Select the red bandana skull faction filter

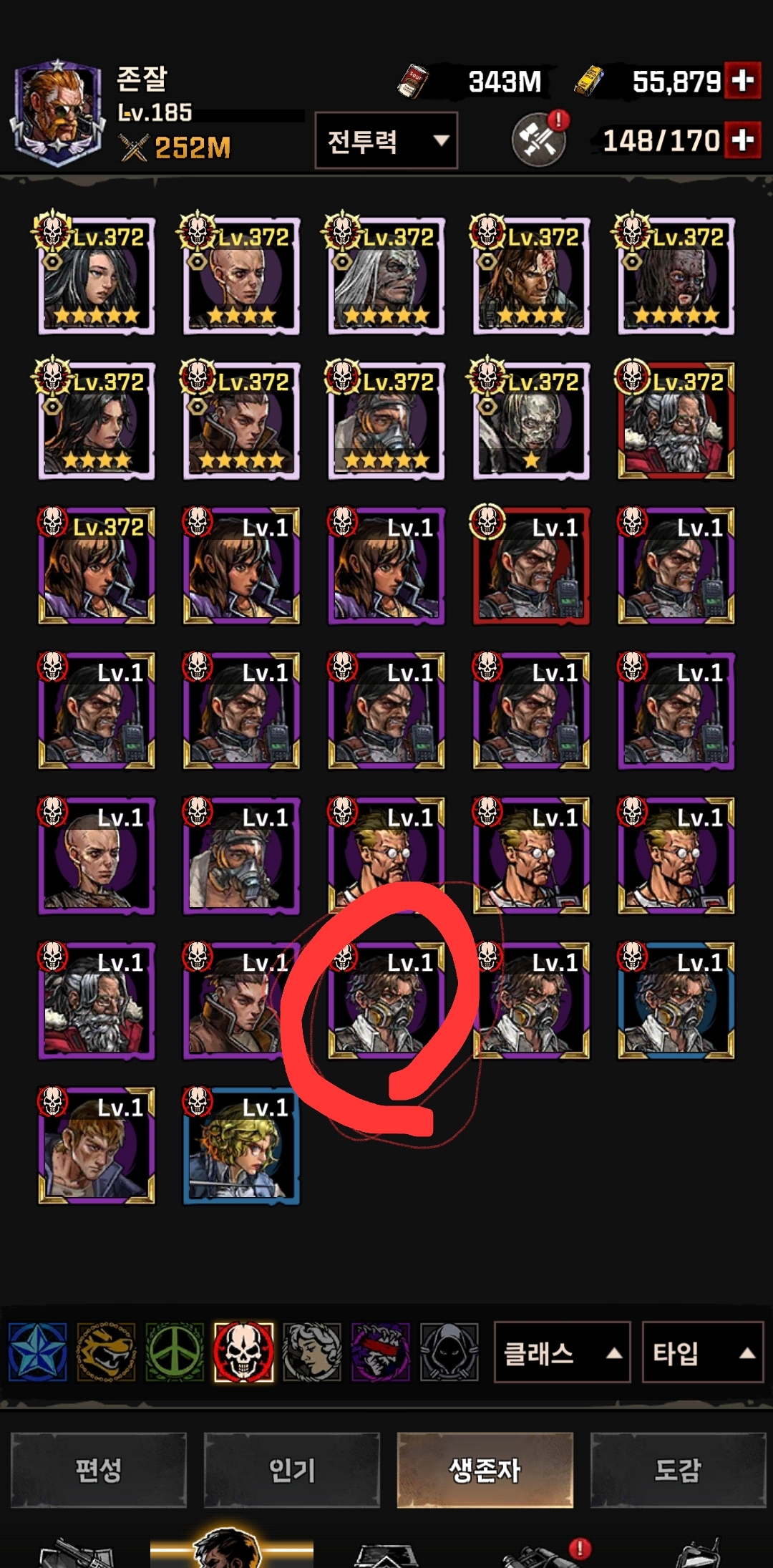[381, 1352]
